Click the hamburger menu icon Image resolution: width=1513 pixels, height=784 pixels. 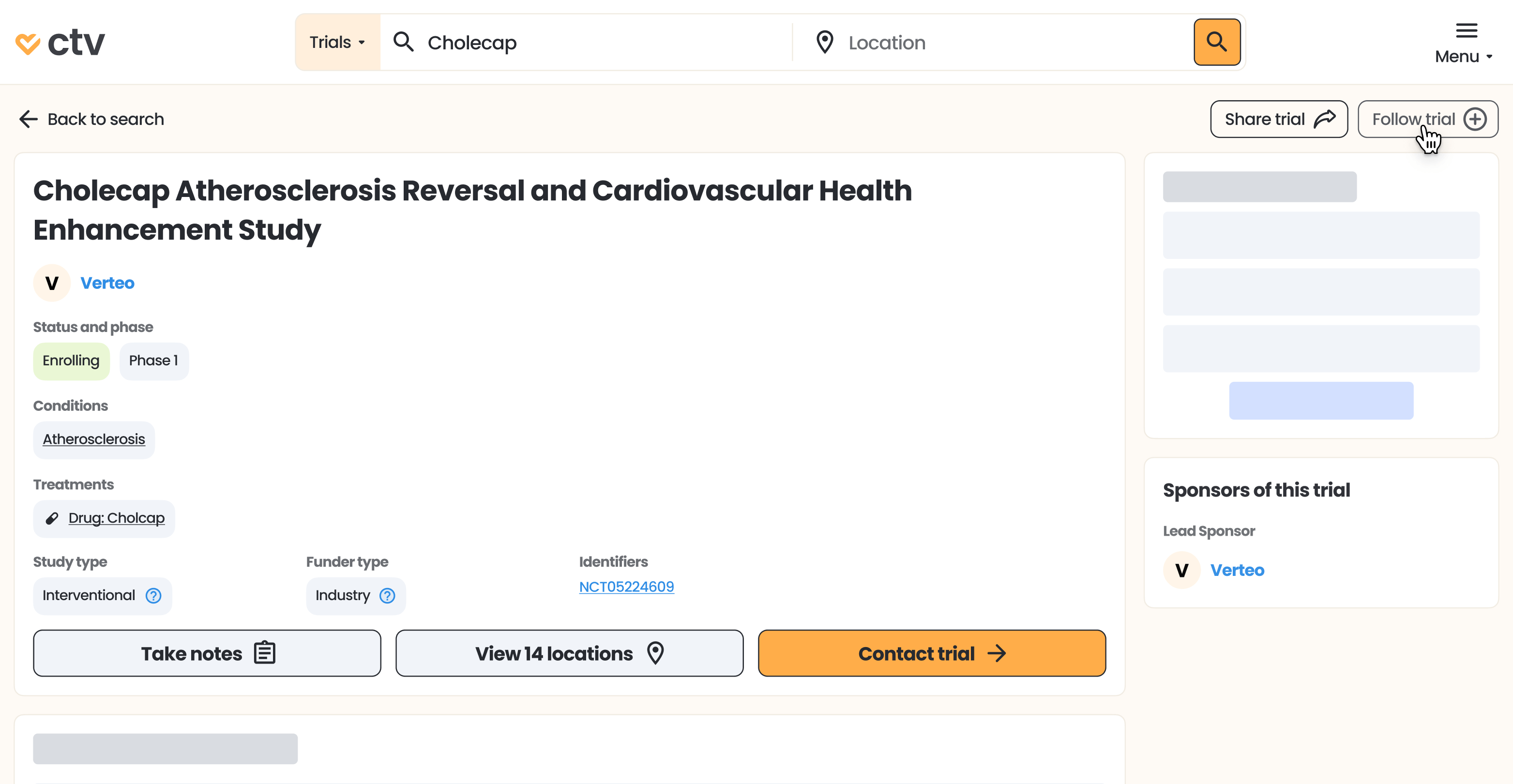(1466, 30)
